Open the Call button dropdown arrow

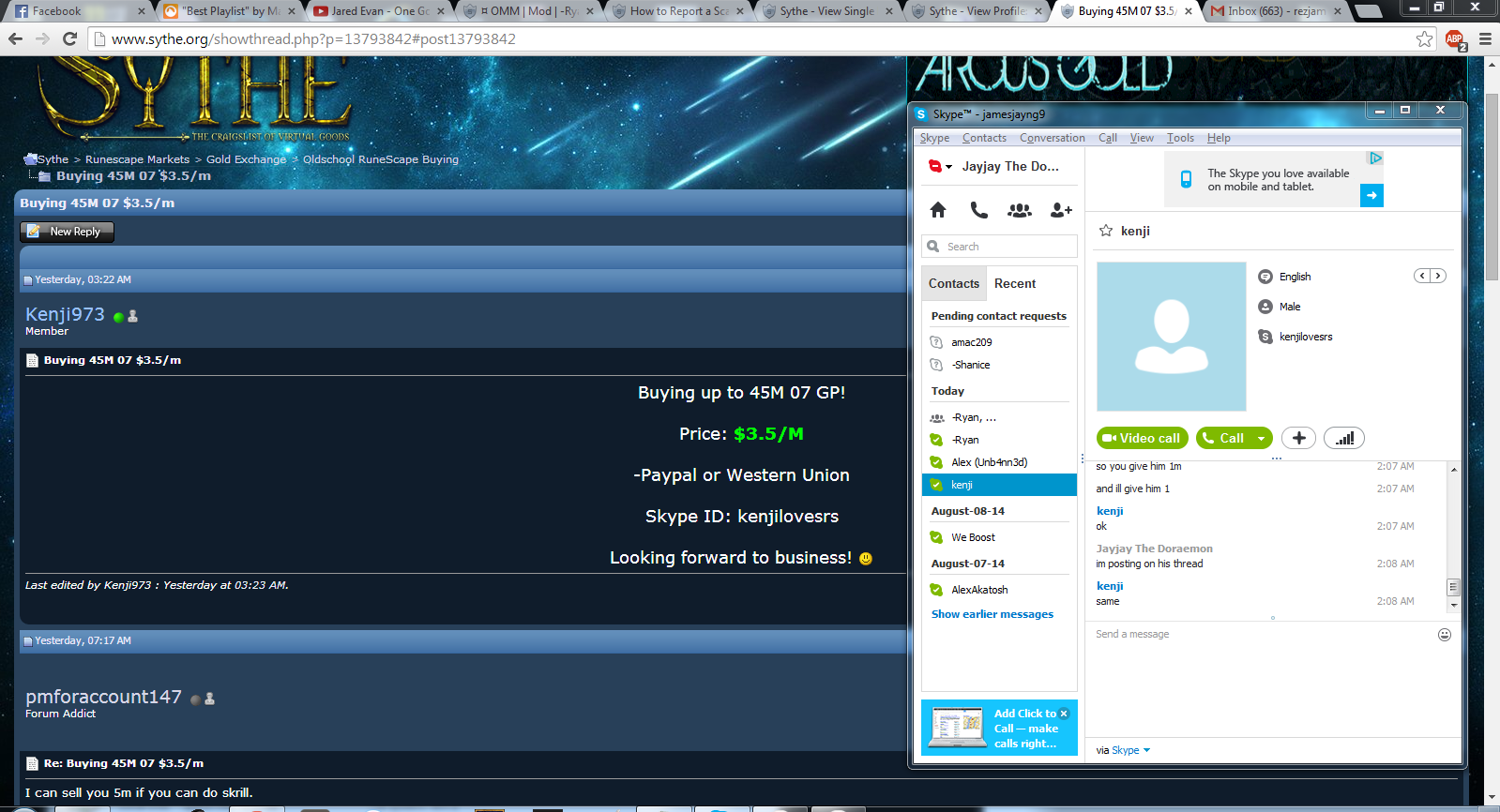pos(1261,438)
